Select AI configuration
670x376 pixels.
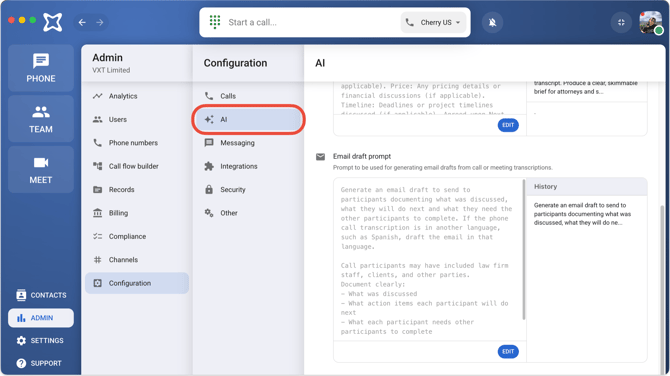[248, 120]
